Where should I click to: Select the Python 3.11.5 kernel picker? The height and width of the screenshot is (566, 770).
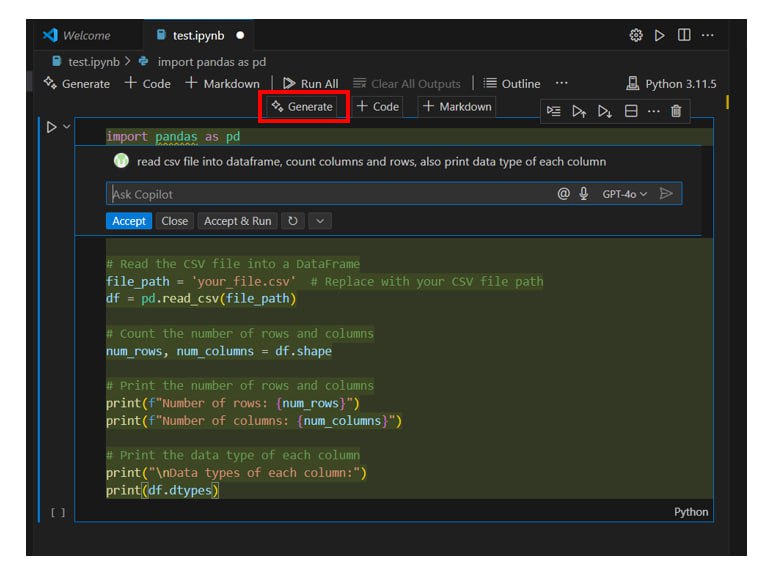click(x=671, y=83)
